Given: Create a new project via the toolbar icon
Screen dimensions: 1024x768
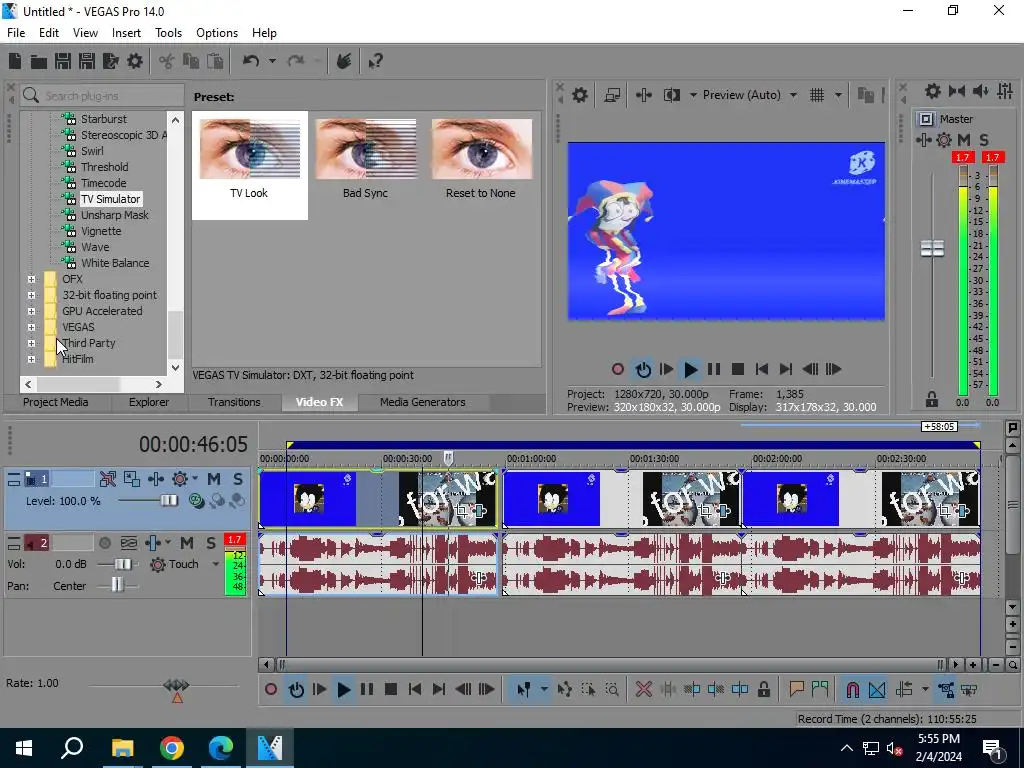Looking at the screenshot, I should [x=15, y=61].
